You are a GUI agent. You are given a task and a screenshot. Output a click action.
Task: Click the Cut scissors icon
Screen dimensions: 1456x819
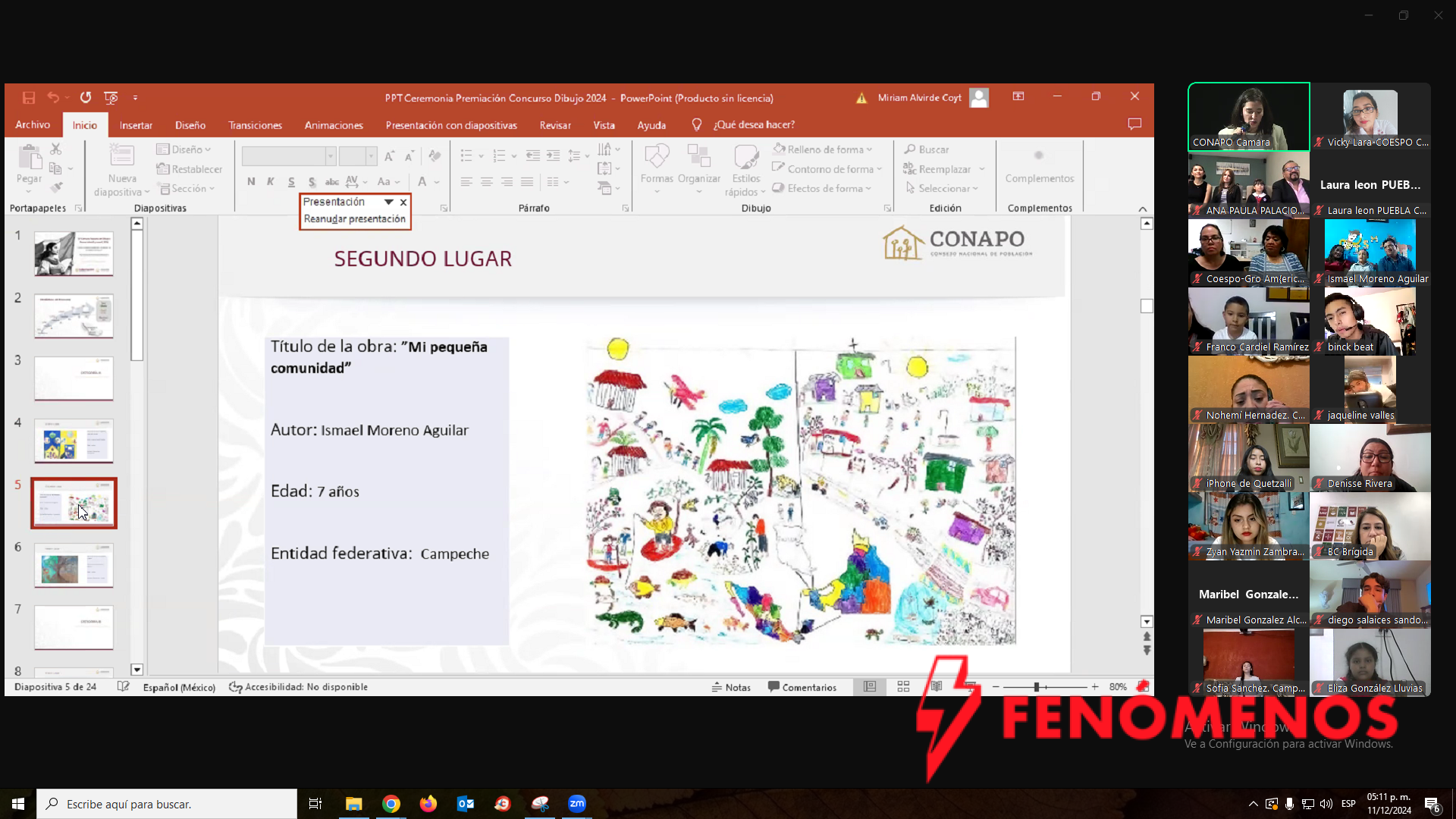(x=55, y=149)
